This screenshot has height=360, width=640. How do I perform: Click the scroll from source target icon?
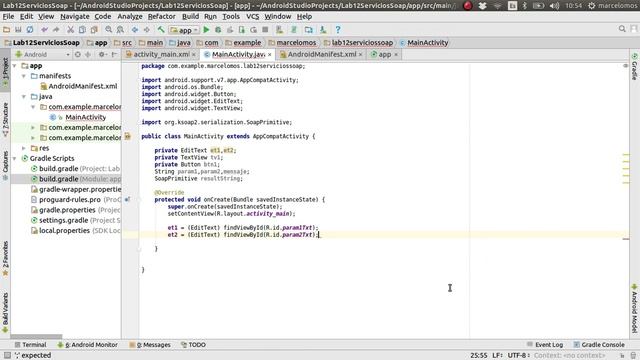pos(78,54)
